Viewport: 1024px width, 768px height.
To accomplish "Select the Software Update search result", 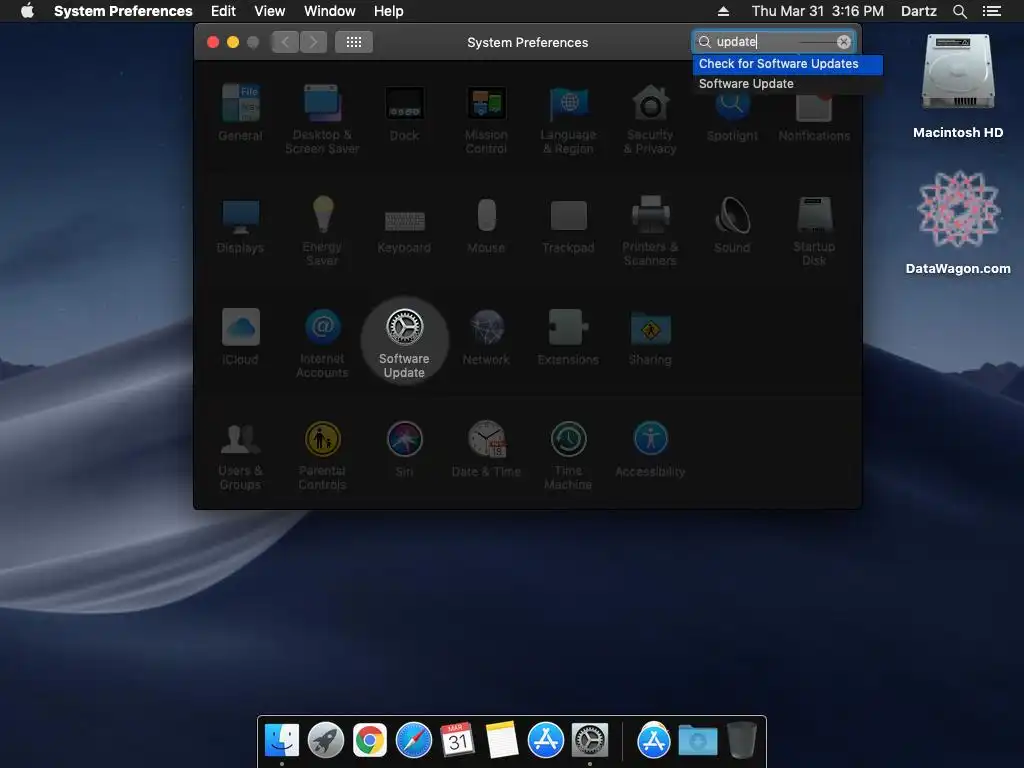I will tap(787, 84).
